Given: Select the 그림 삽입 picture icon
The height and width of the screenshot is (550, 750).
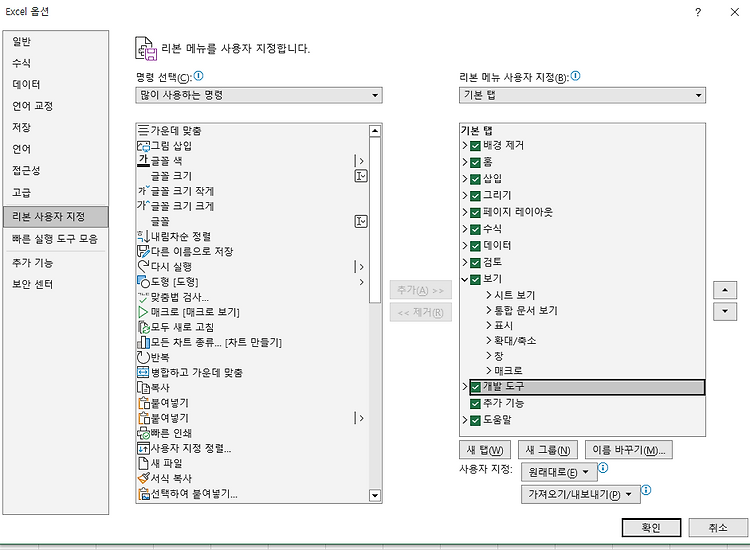Looking at the screenshot, I should 143,145.
